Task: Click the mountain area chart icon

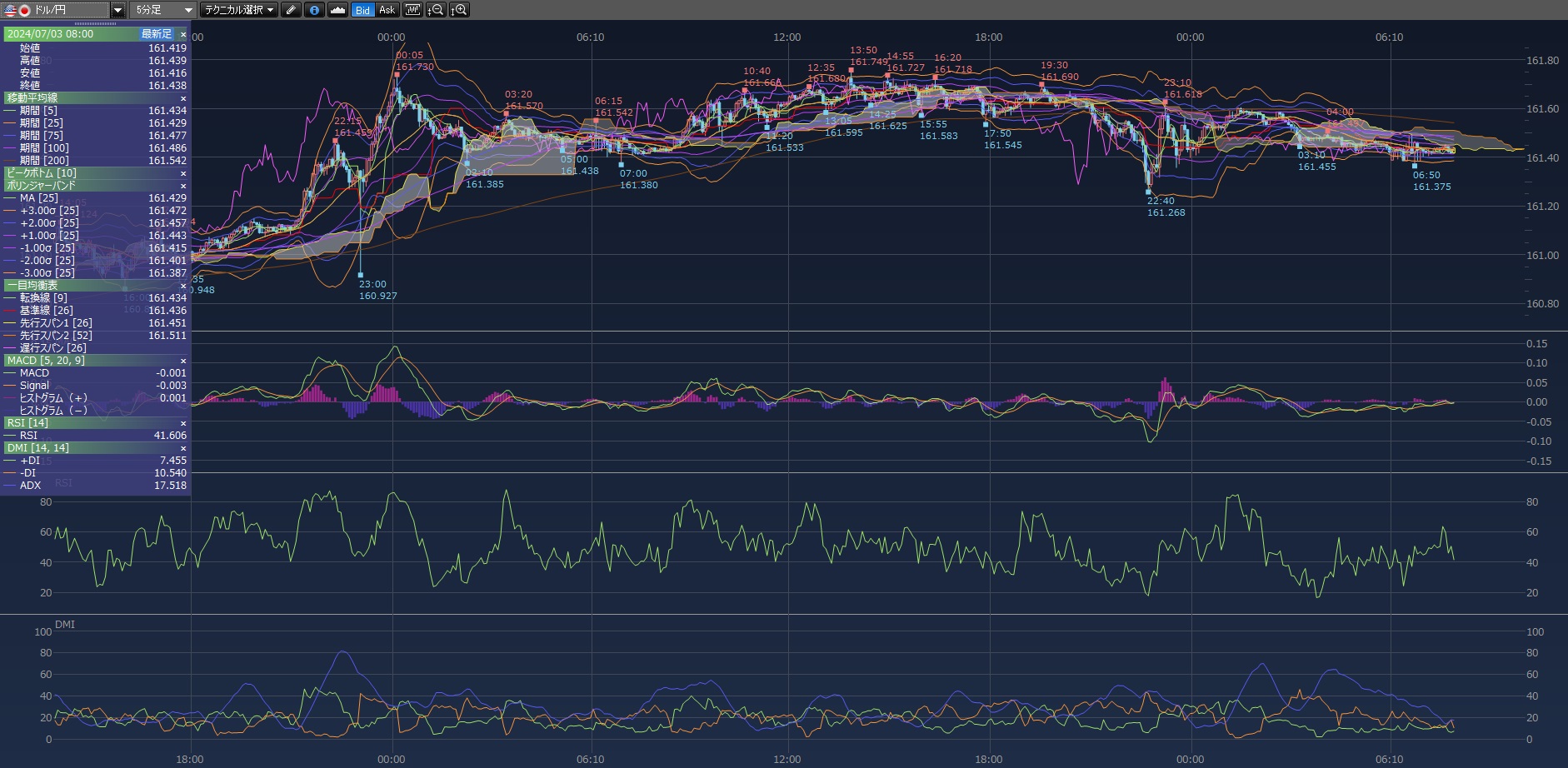Action: click(x=337, y=10)
